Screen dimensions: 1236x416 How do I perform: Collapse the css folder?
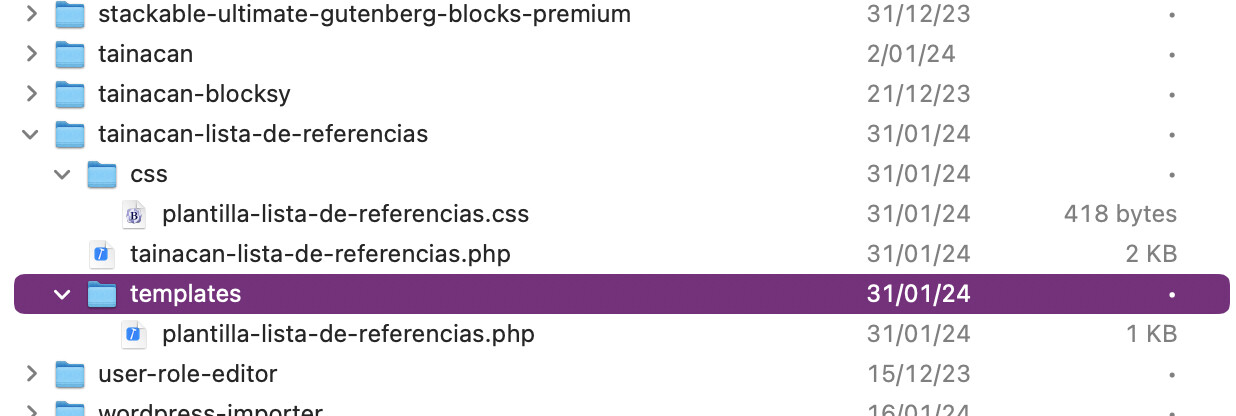point(64,174)
